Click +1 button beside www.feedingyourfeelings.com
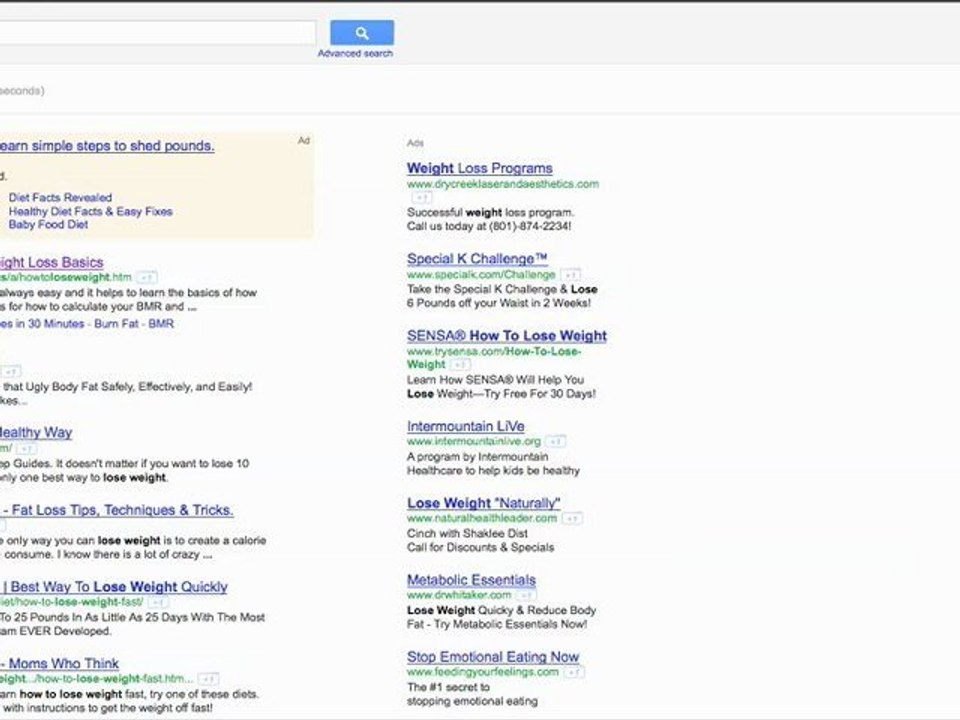The height and width of the screenshot is (720, 960). [x=574, y=672]
